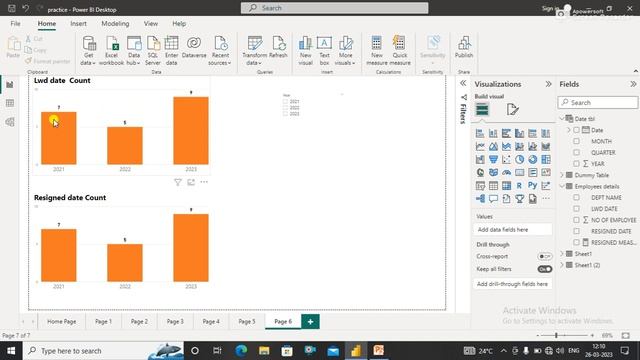This screenshot has height=360, width=640.
Task: Open the File menu
Action: click(16, 24)
